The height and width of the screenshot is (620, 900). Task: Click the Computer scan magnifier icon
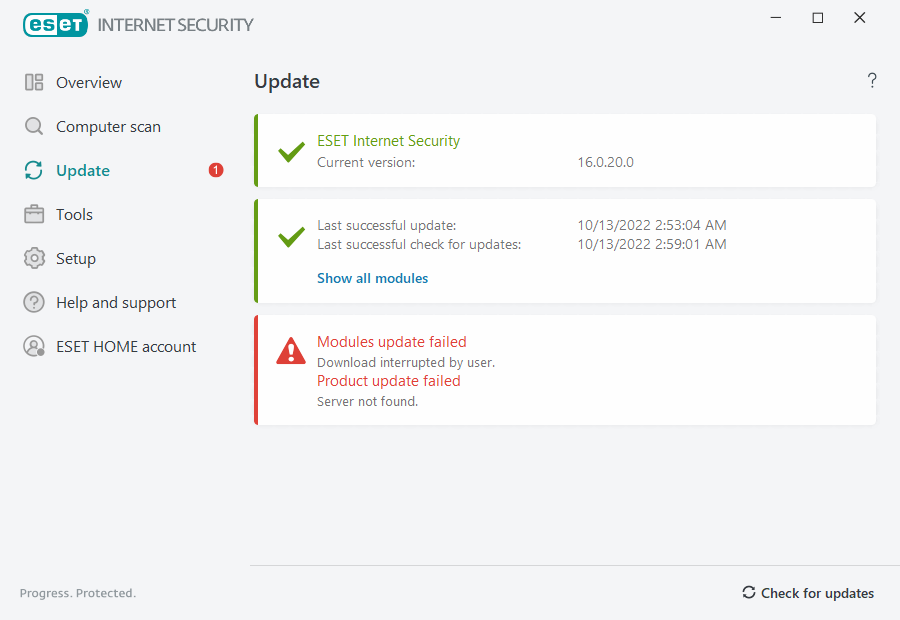point(34,127)
